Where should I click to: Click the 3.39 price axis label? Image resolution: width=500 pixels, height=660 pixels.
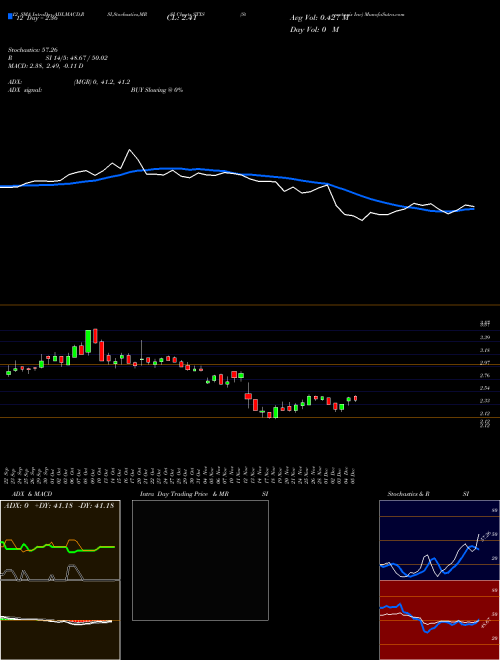click(x=484, y=337)
